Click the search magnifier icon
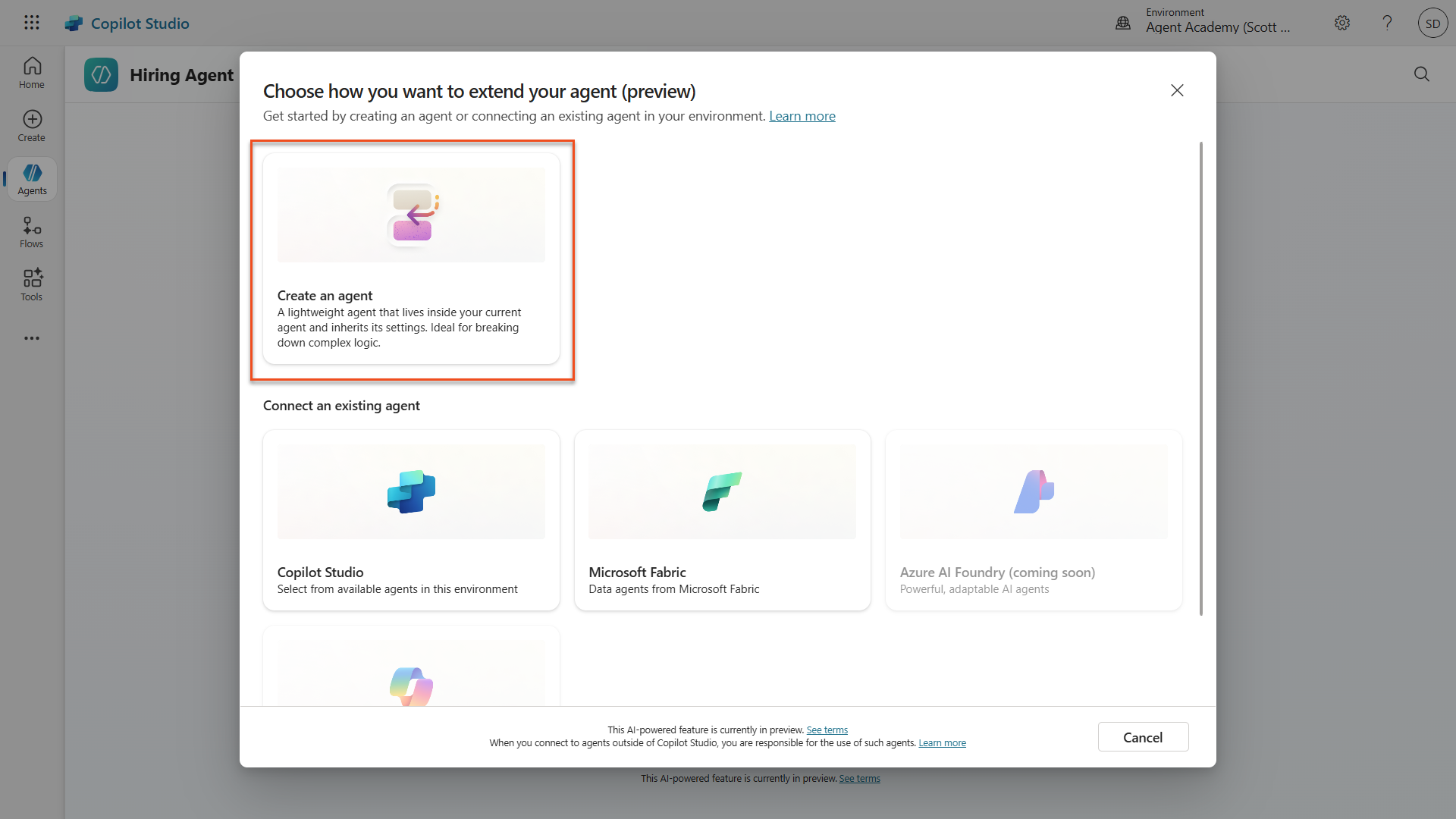The image size is (1456, 819). pyautogui.click(x=1422, y=74)
